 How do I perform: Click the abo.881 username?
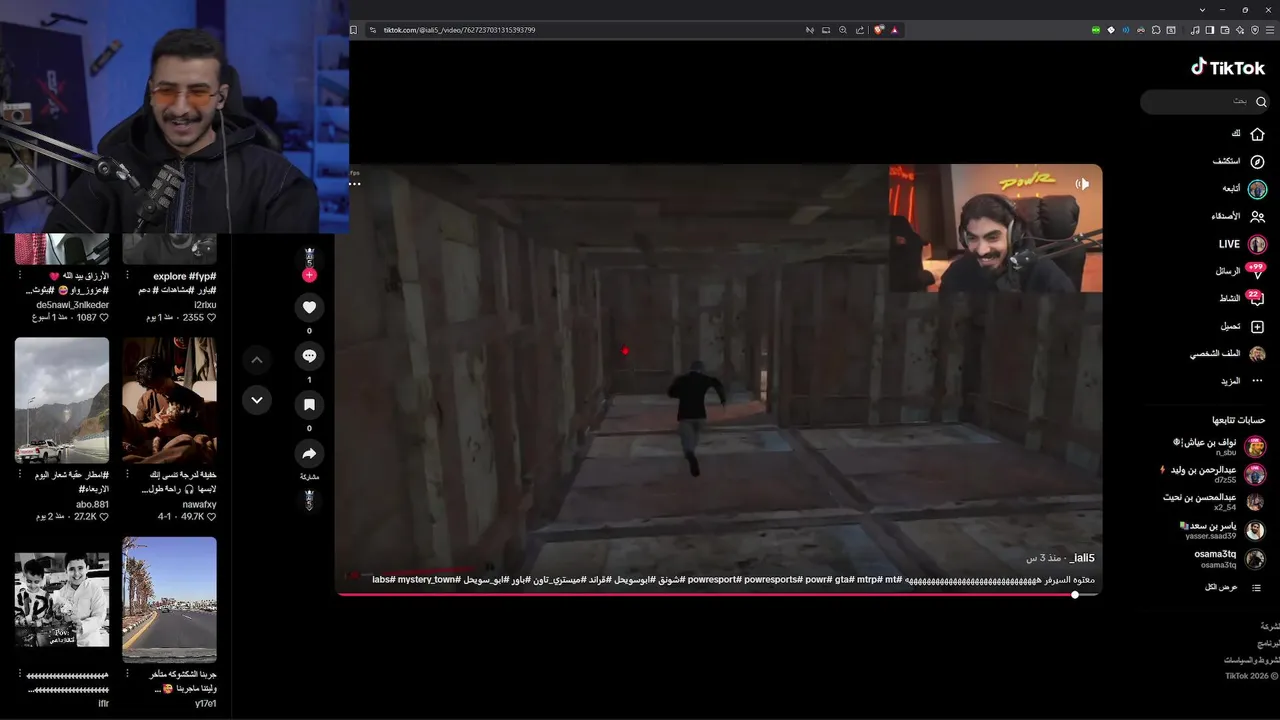(93, 505)
